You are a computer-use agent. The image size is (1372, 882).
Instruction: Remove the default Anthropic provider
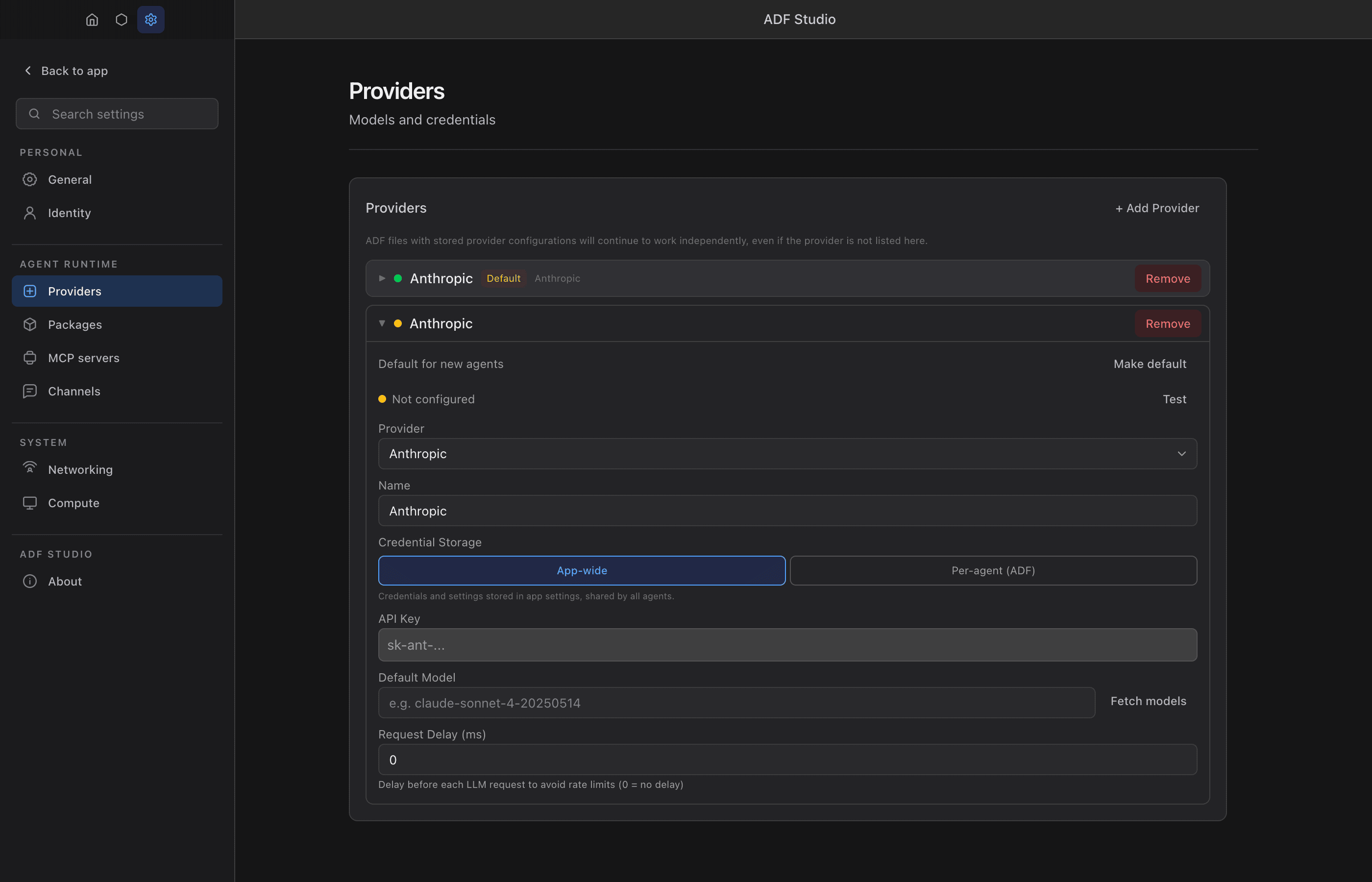pyautogui.click(x=1168, y=278)
